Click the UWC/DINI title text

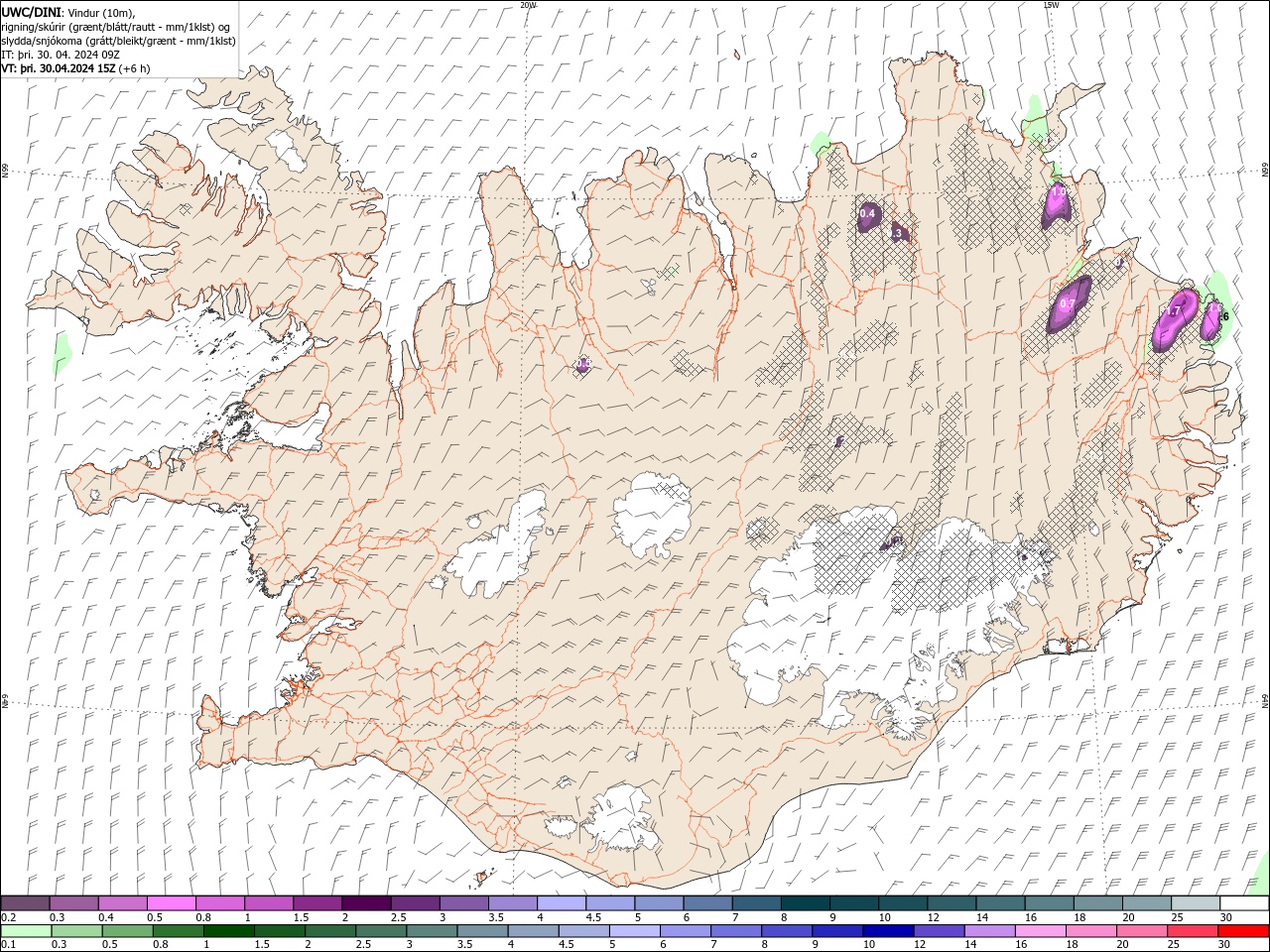click(32, 12)
